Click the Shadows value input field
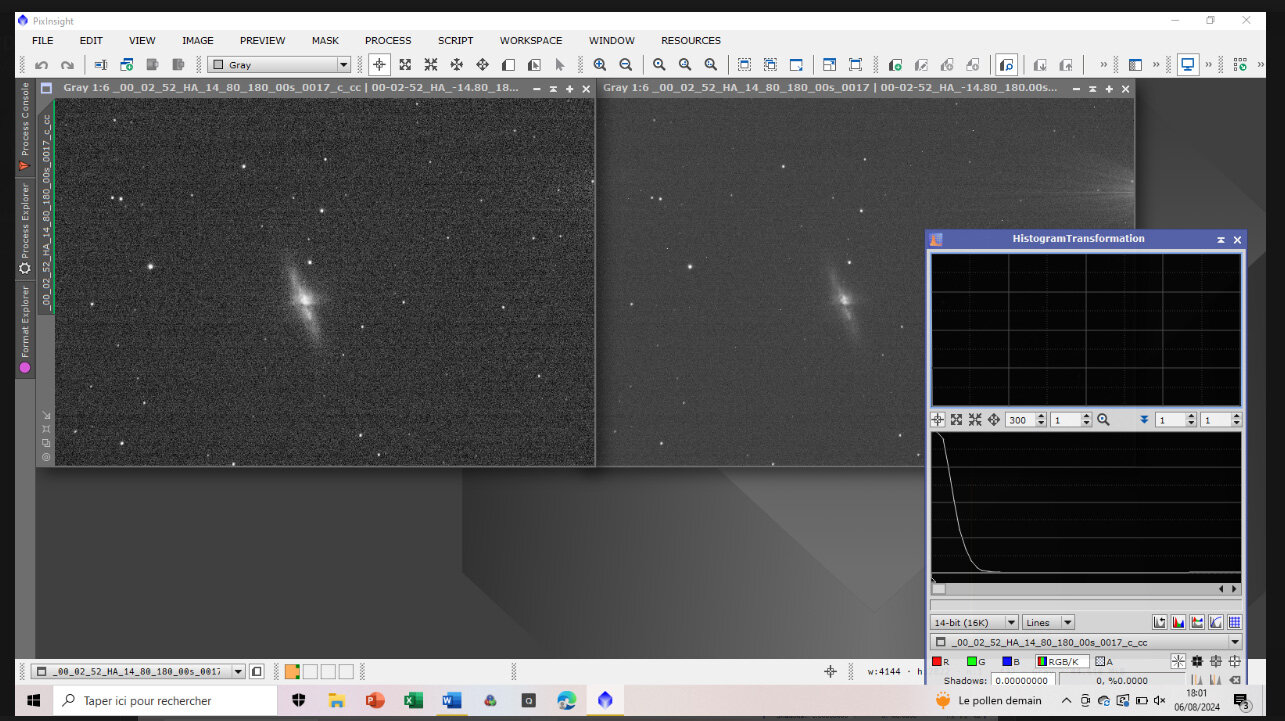1285x721 pixels. 1023,681
